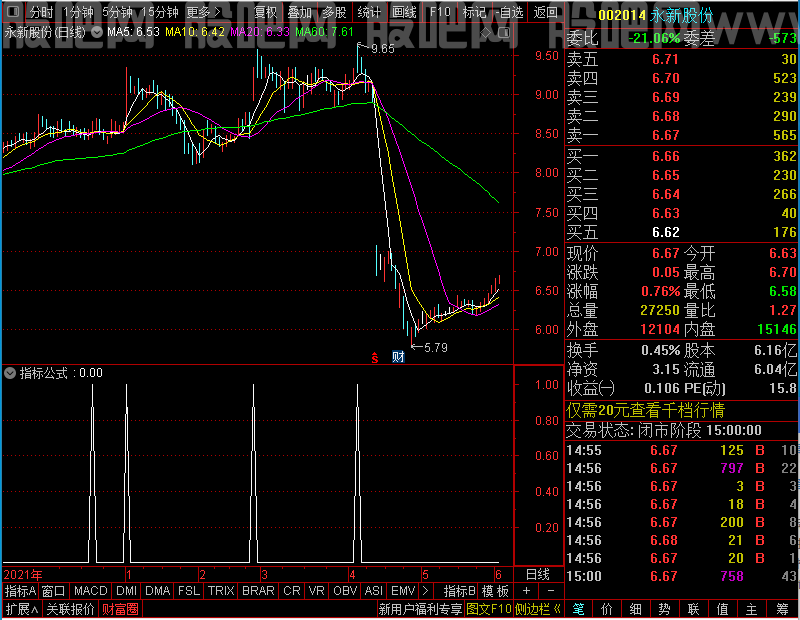This screenshot has height=620, width=800.
Task: Click the 卖一 price 6.67
Action: (666, 135)
